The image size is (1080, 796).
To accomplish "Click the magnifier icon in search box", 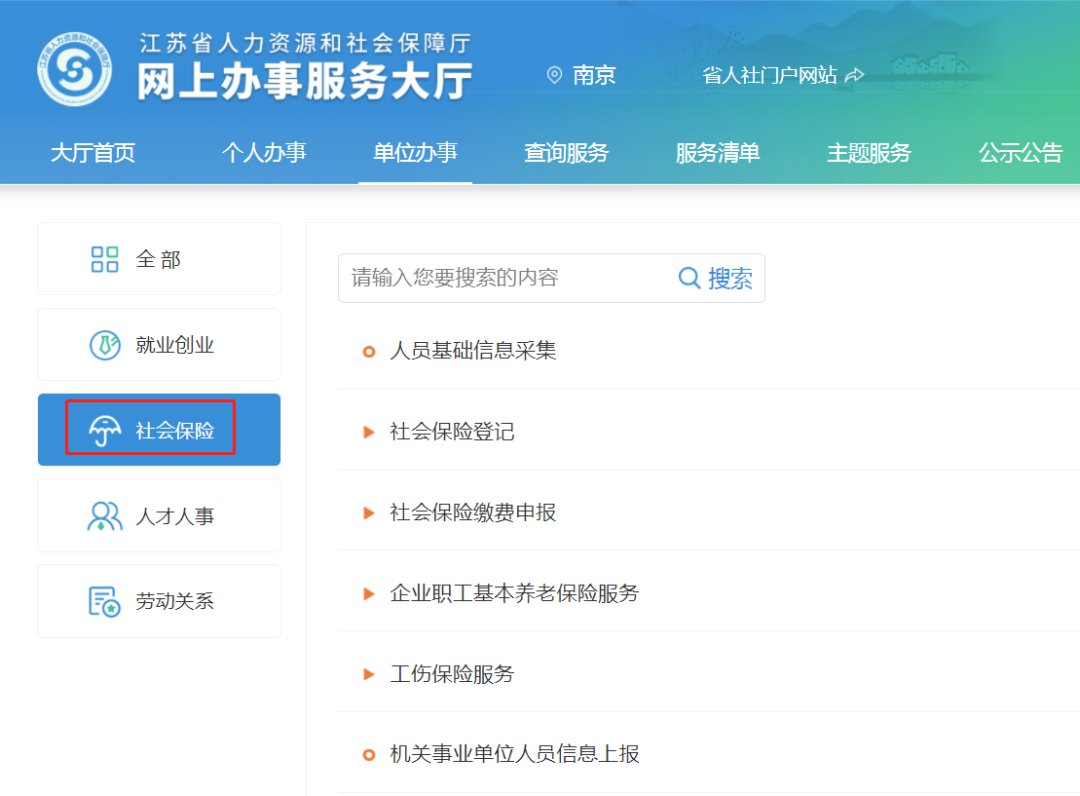I will (689, 278).
